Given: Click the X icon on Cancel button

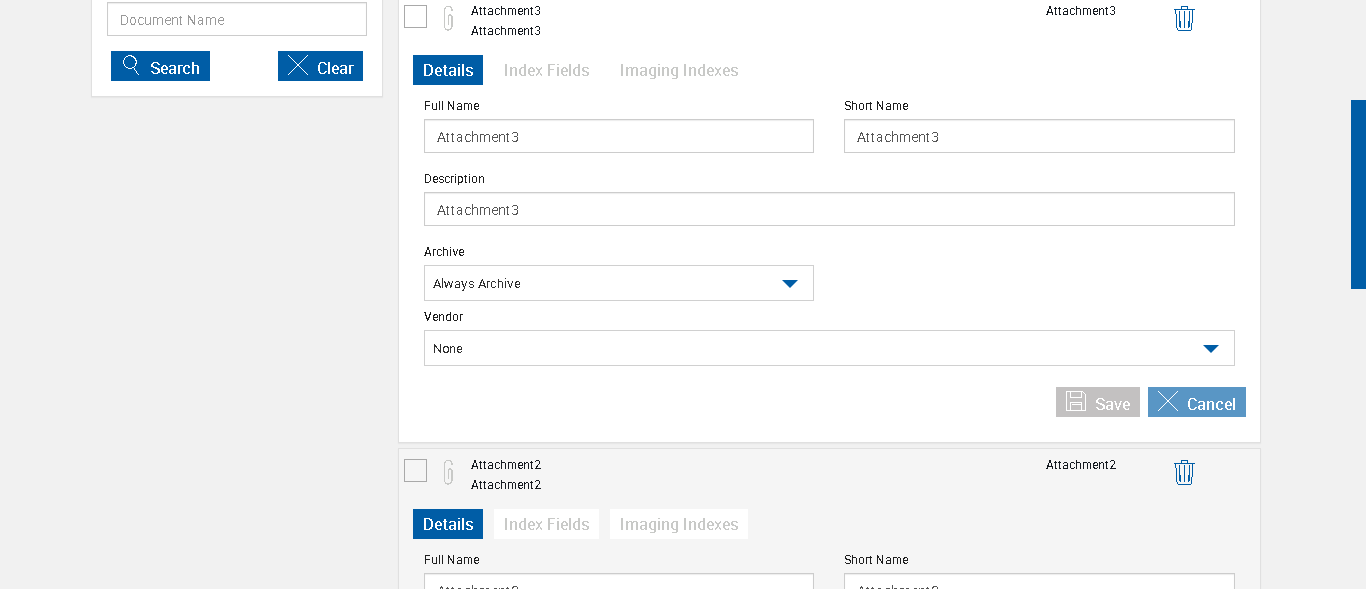Looking at the screenshot, I should pos(1168,402).
